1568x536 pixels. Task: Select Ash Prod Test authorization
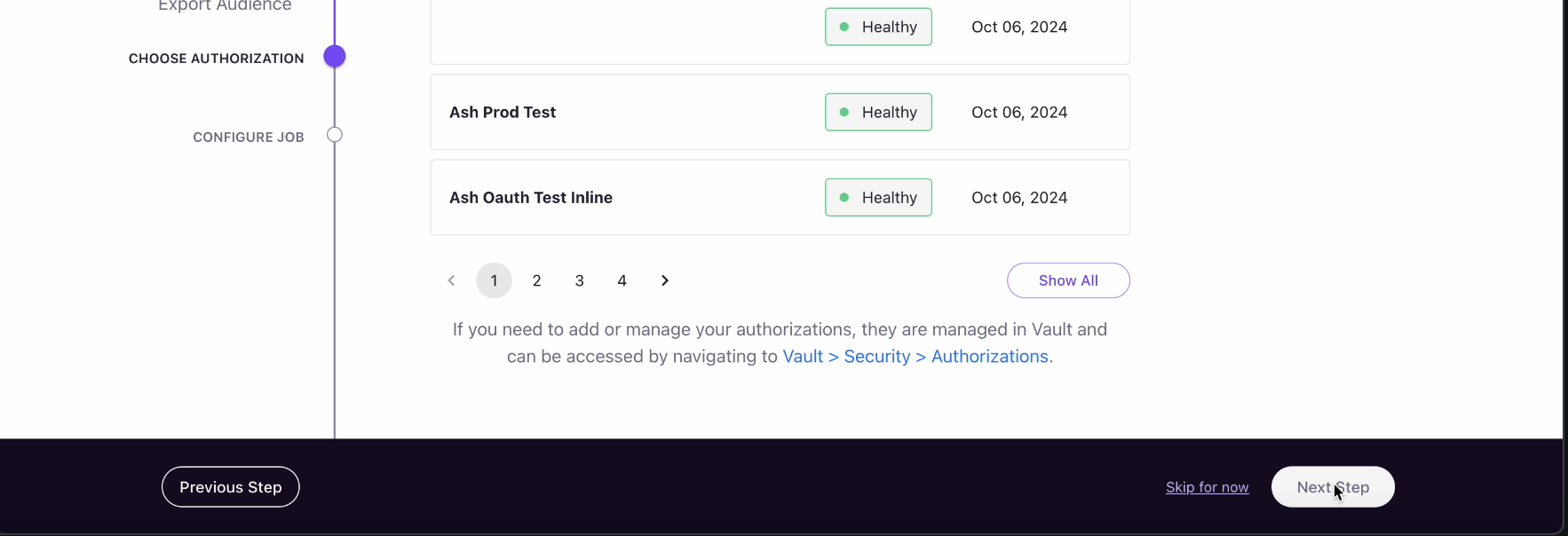[780, 112]
